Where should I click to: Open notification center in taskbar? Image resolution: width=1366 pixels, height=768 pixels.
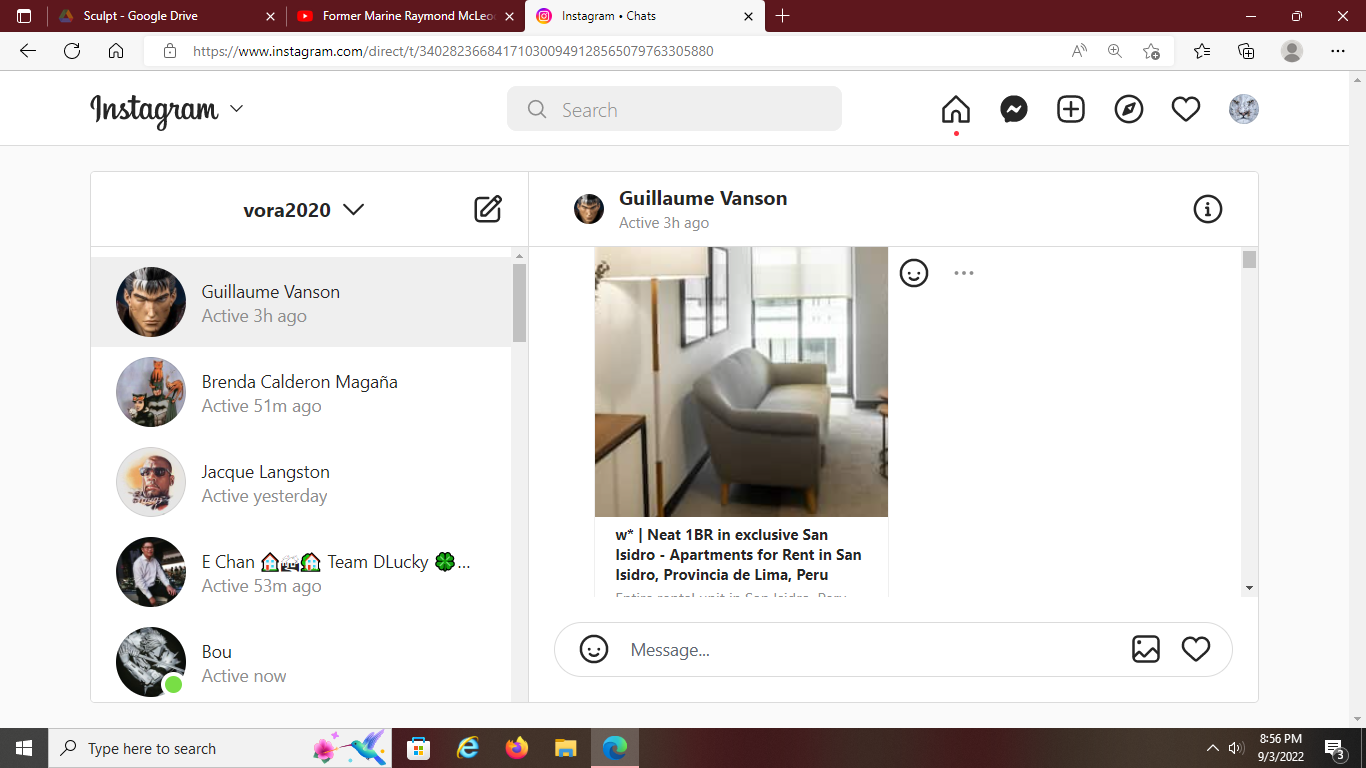click(x=1334, y=748)
